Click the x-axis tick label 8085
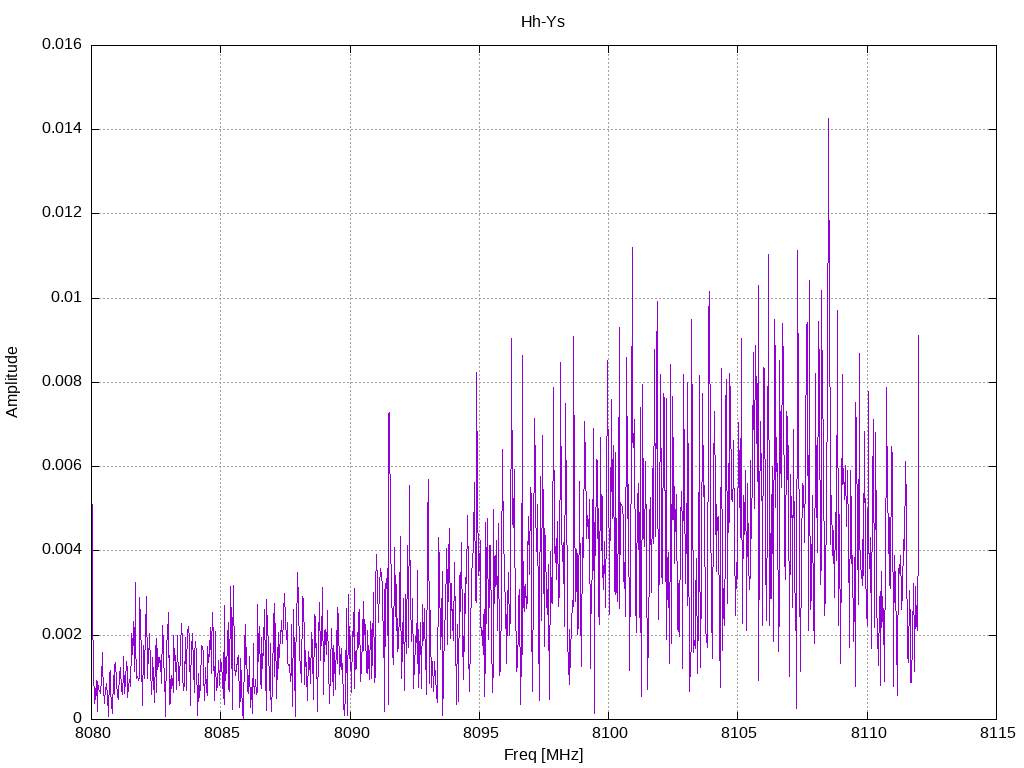The width and height of the screenshot is (1024, 768). coord(221,733)
